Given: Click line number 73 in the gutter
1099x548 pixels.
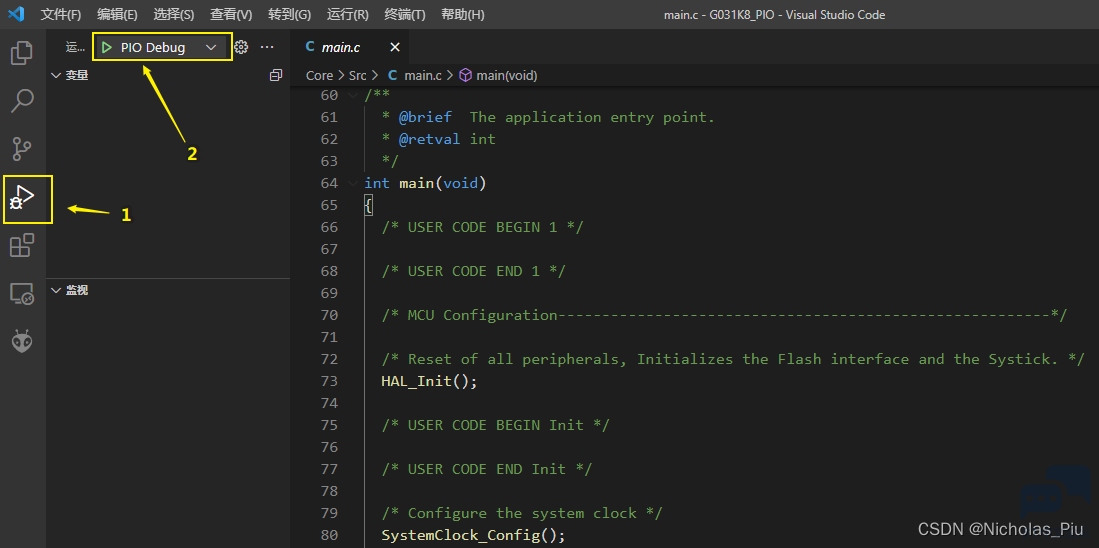Looking at the screenshot, I should pos(329,381).
